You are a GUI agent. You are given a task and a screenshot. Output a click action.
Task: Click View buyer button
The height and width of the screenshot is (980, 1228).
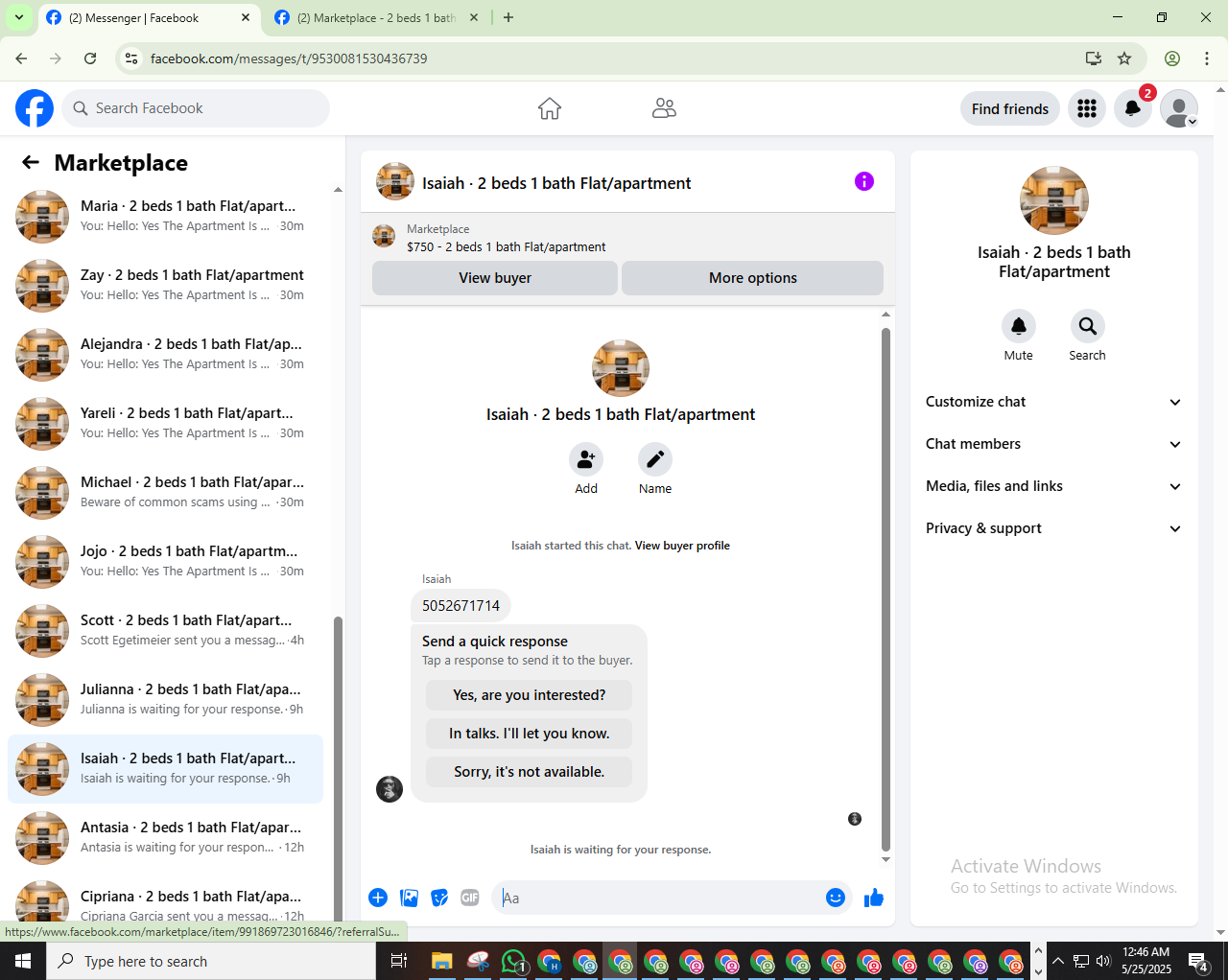(495, 278)
